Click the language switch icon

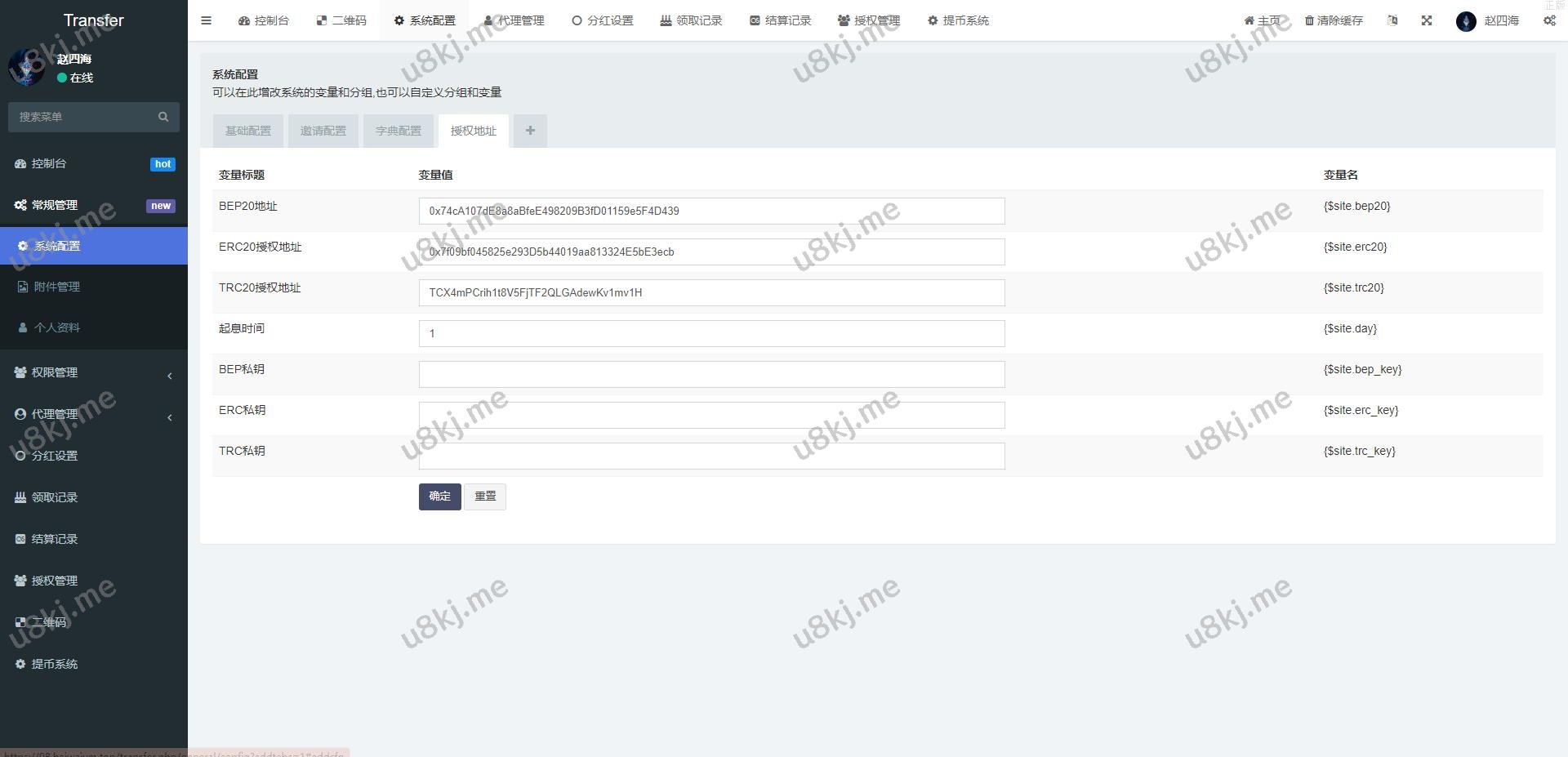tap(1392, 20)
